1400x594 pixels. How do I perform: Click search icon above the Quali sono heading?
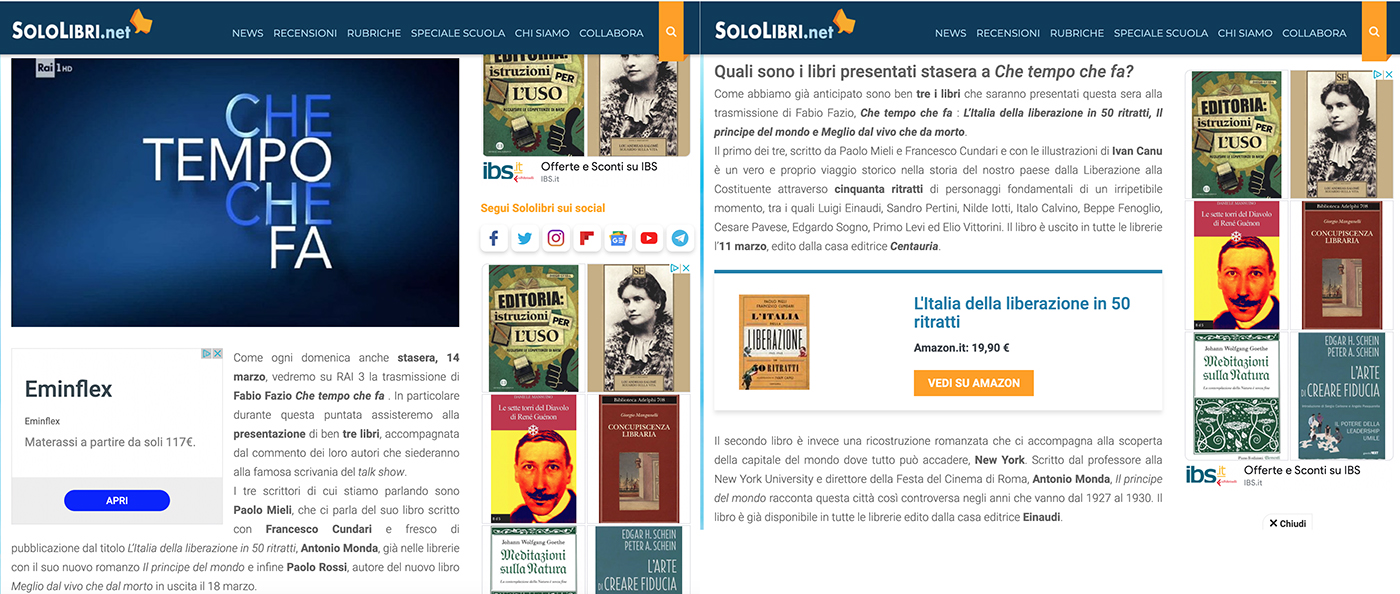1374,31
